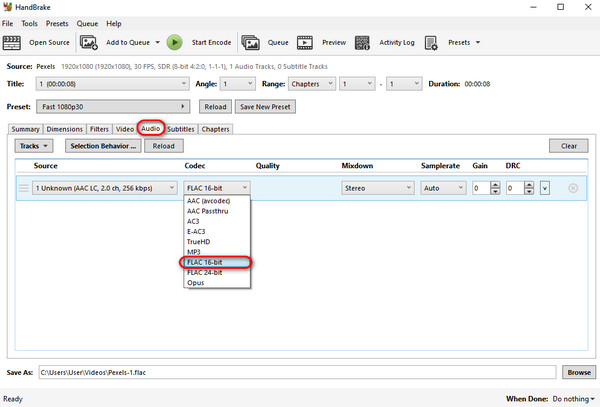Open the start chapter dropdown
This screenshot has height=407, width=600.
click(x=357, y=84)
